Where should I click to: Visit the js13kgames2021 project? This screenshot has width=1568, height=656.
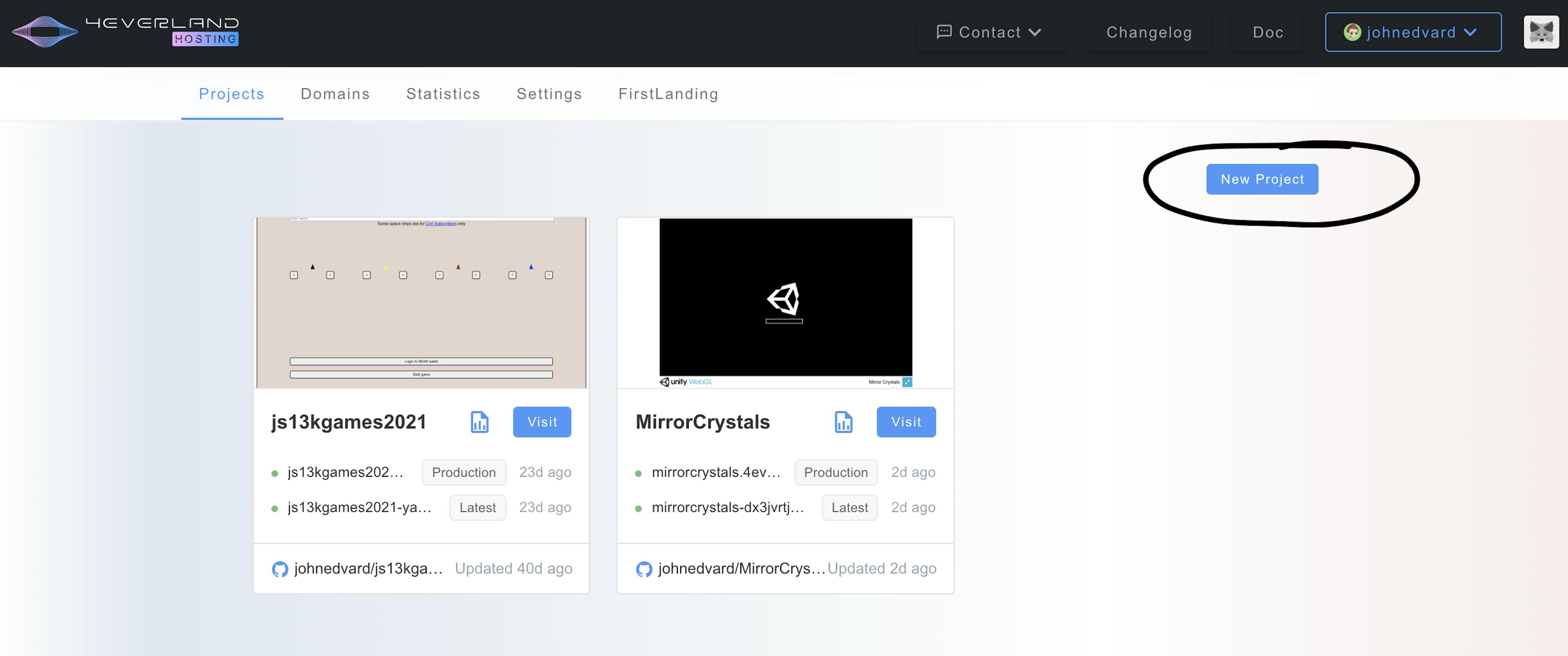coord(542,421)
